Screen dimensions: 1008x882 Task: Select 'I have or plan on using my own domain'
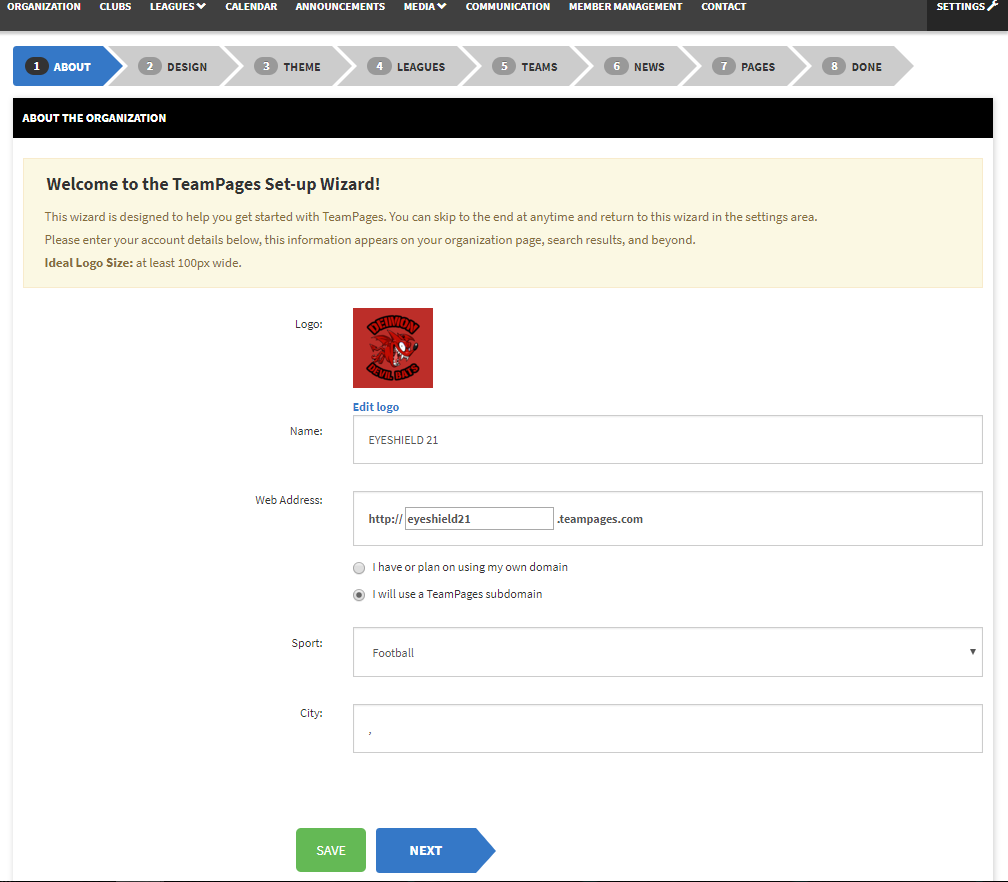[359, 567]
